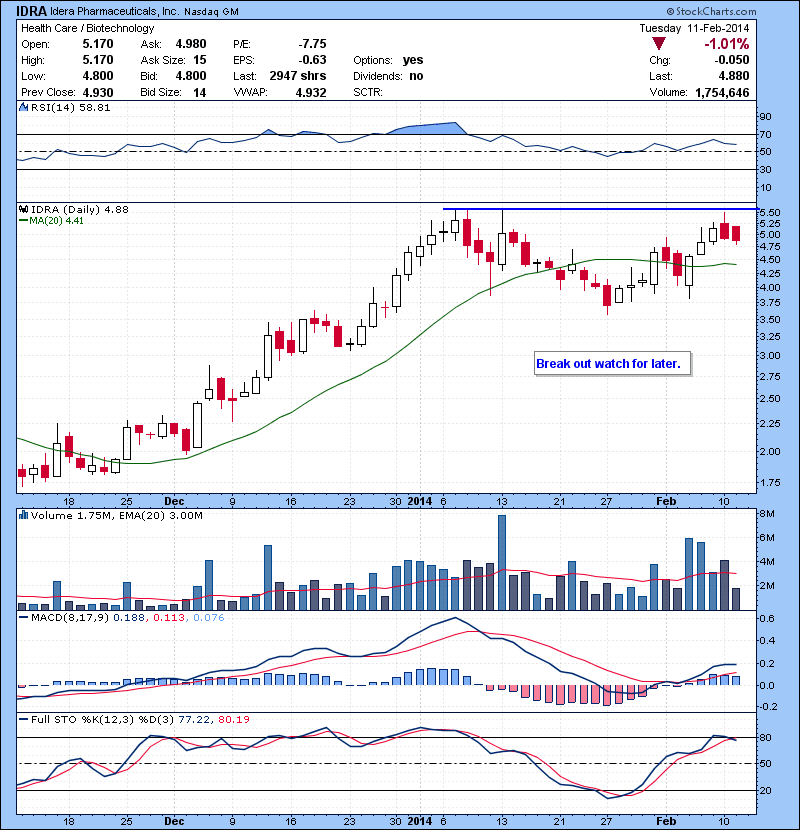Viewport: 800px width, 830px height.
Task: Click the Ask Size value 15
Action: coord(200,60)
